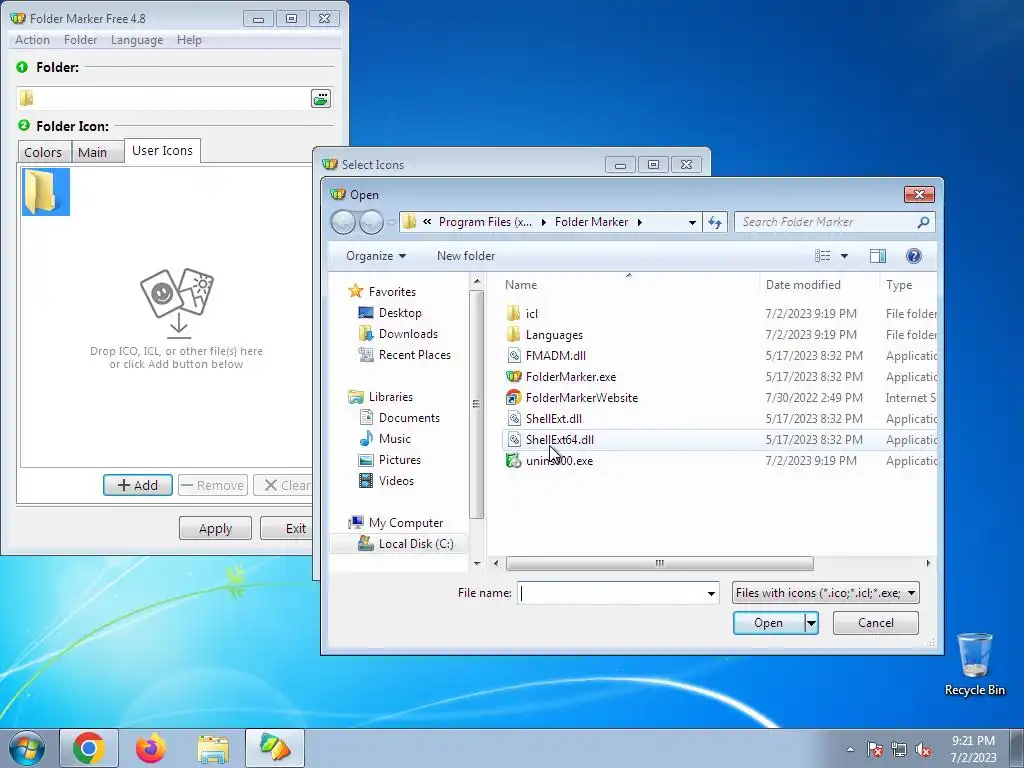This screenshot has height=768, width=1024.
Task: Open the Language menu
Action: tap(137, 40)
